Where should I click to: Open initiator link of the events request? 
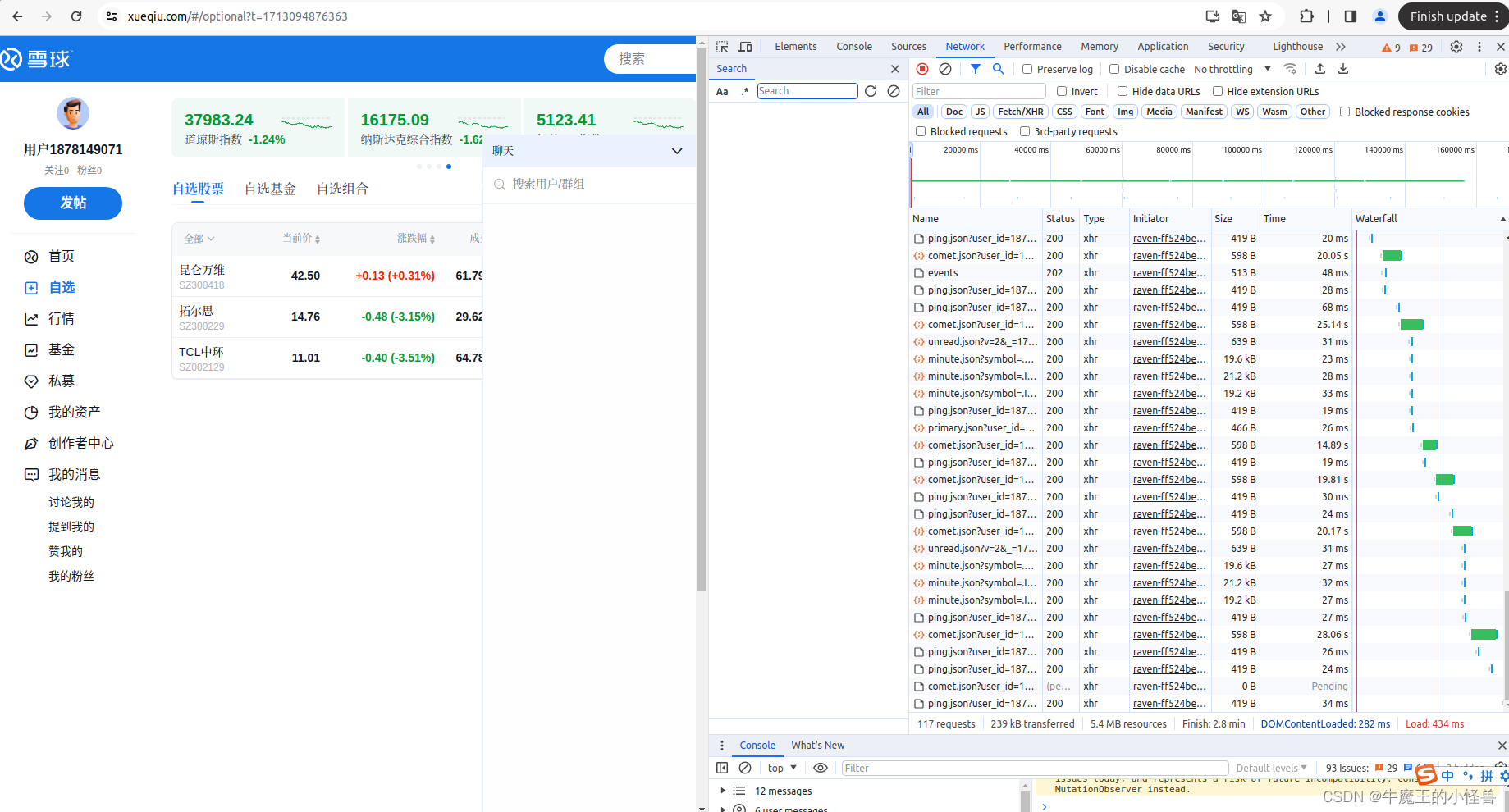pos(1169,273)
